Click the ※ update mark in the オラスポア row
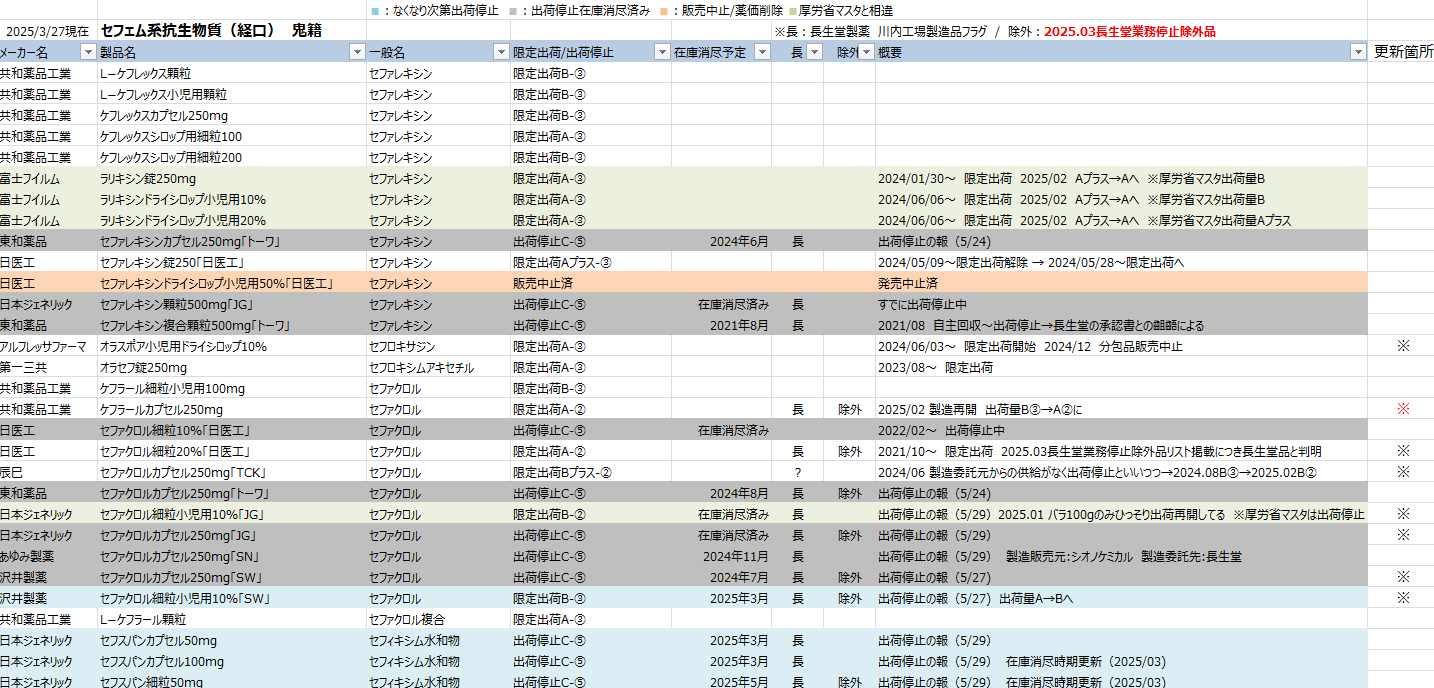Viewport: 1434px width, 688px height. click(1403, 346)
